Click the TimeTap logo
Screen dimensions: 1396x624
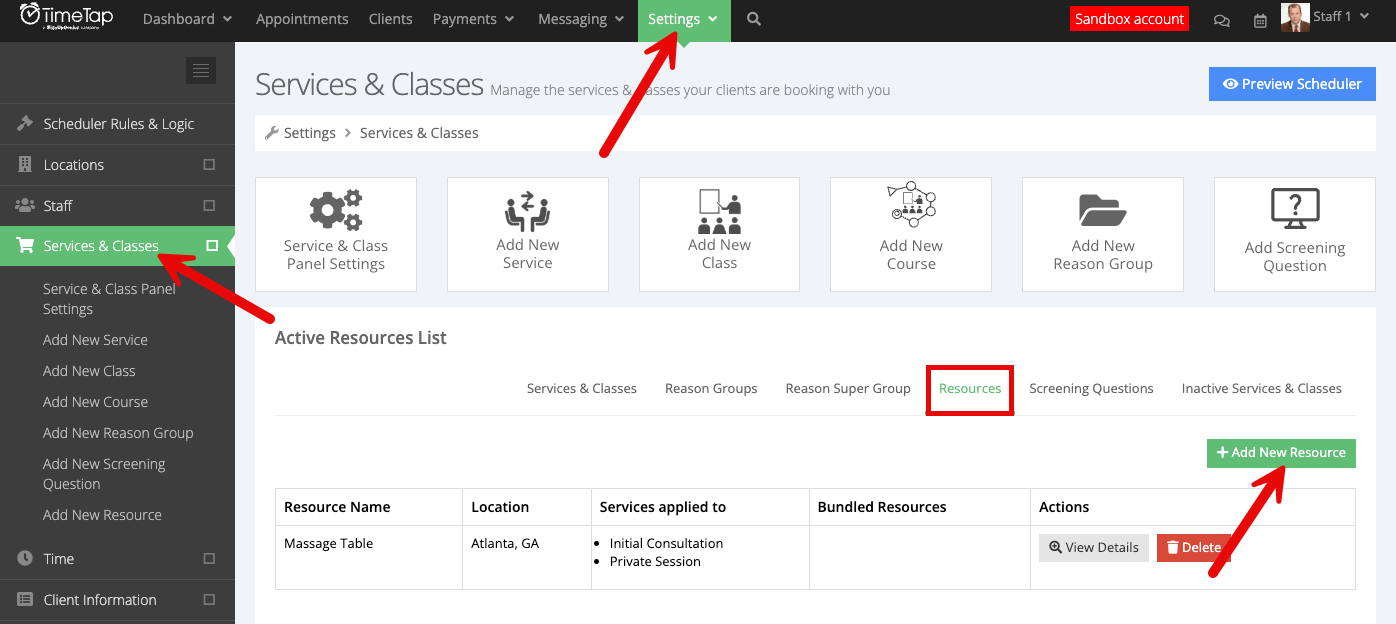coord(66,16)
